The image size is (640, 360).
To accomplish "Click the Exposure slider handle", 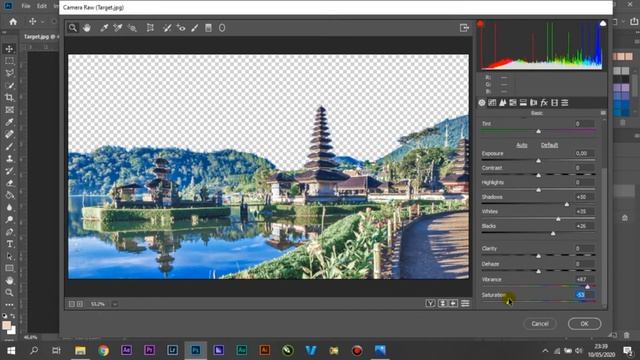I will pyautogui.click(x=538, y=161).
